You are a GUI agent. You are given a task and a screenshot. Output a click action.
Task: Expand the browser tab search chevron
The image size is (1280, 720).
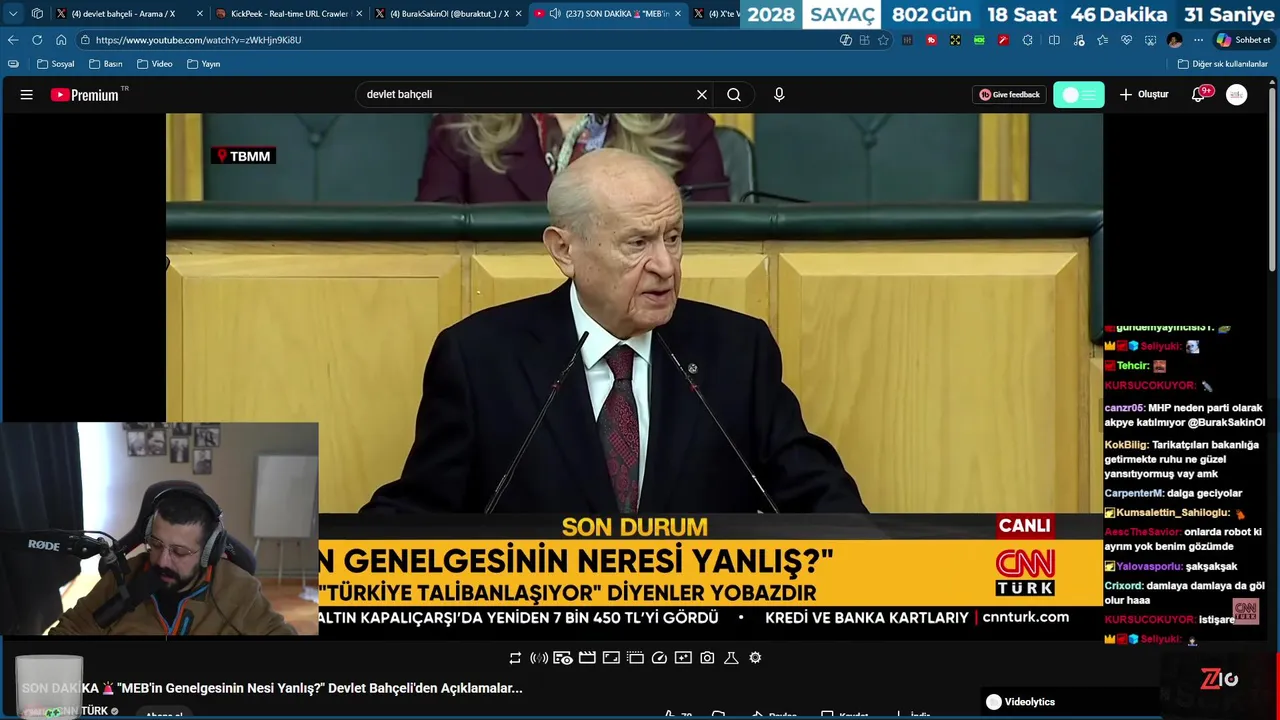[13, 14]
